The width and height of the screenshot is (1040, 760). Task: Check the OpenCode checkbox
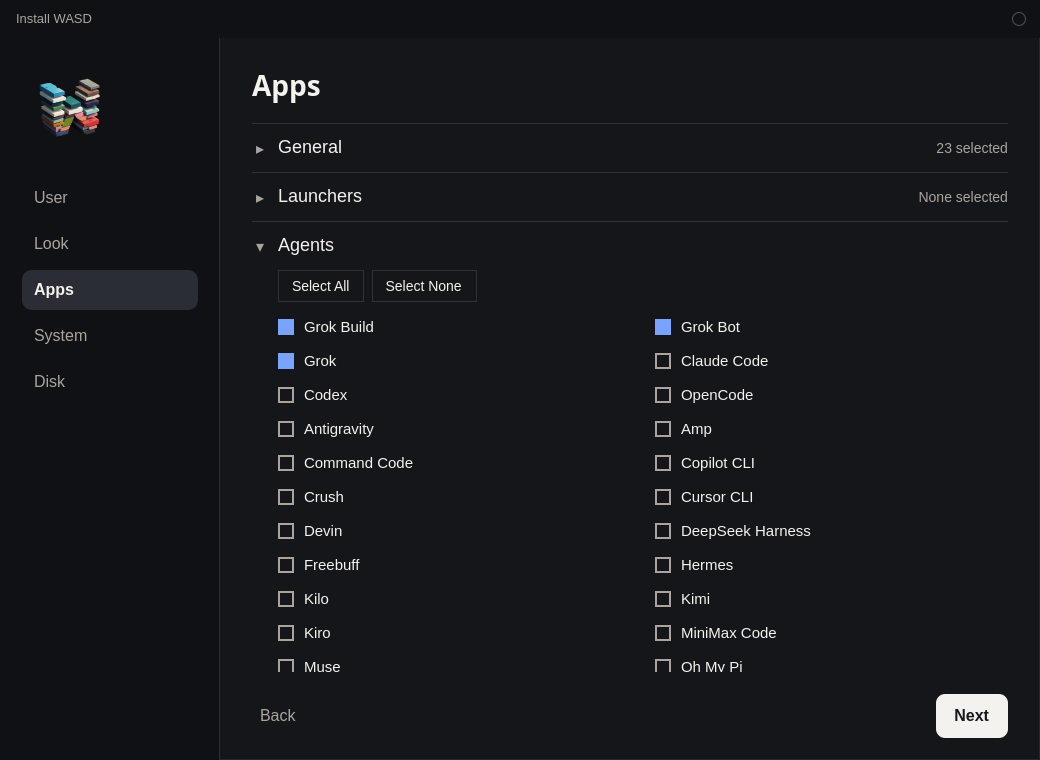pos(663,395)
